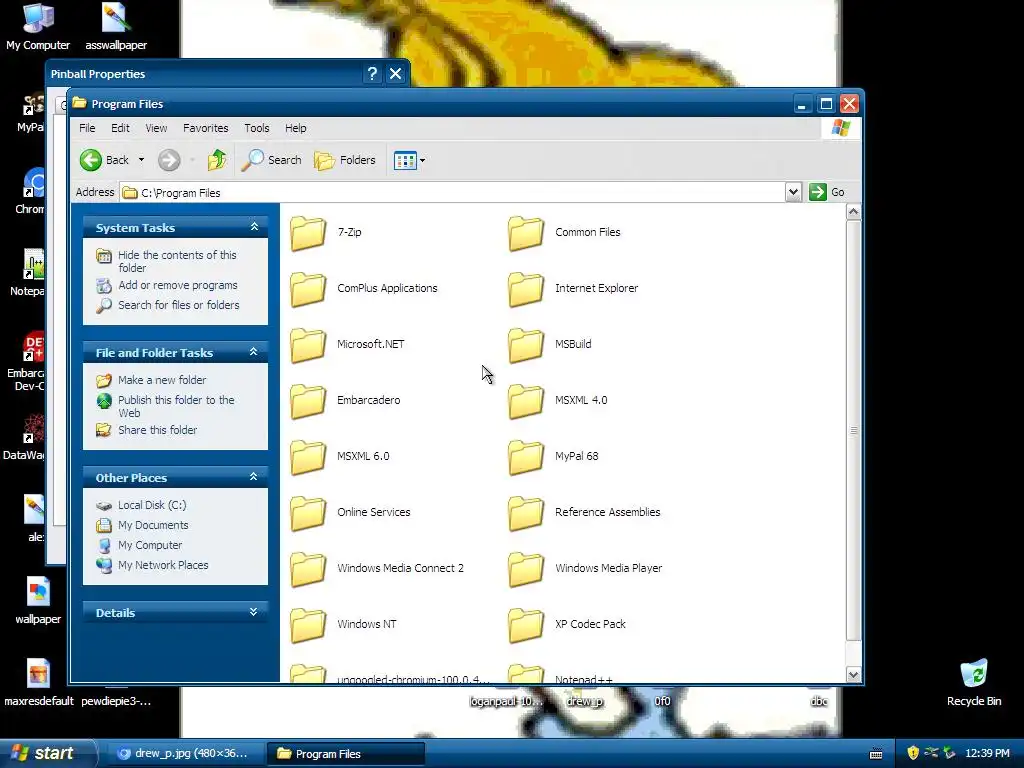This screenshot has width=1024, height=768.
Task: Click the Views toolbar icon
Action: pyautogui.click(x=405, y=160)
